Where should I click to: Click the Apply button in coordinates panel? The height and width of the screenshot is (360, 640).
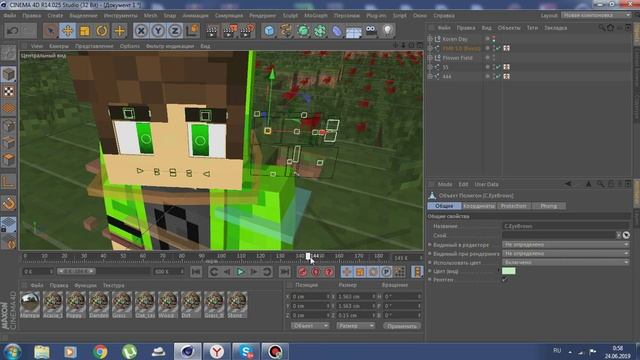point(402,326)
